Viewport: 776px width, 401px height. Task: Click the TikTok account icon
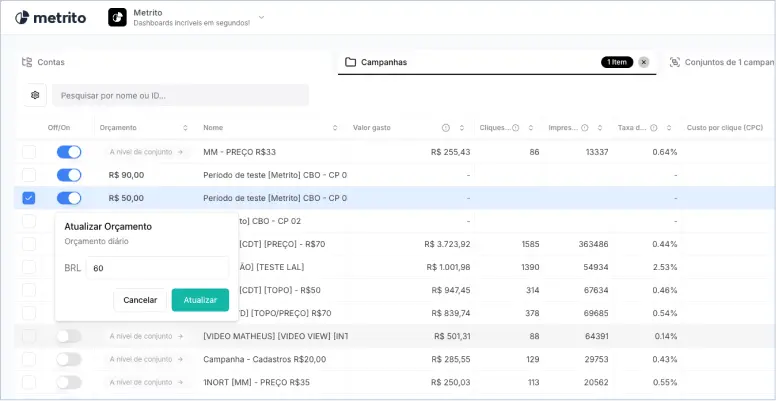coord(117,17)
